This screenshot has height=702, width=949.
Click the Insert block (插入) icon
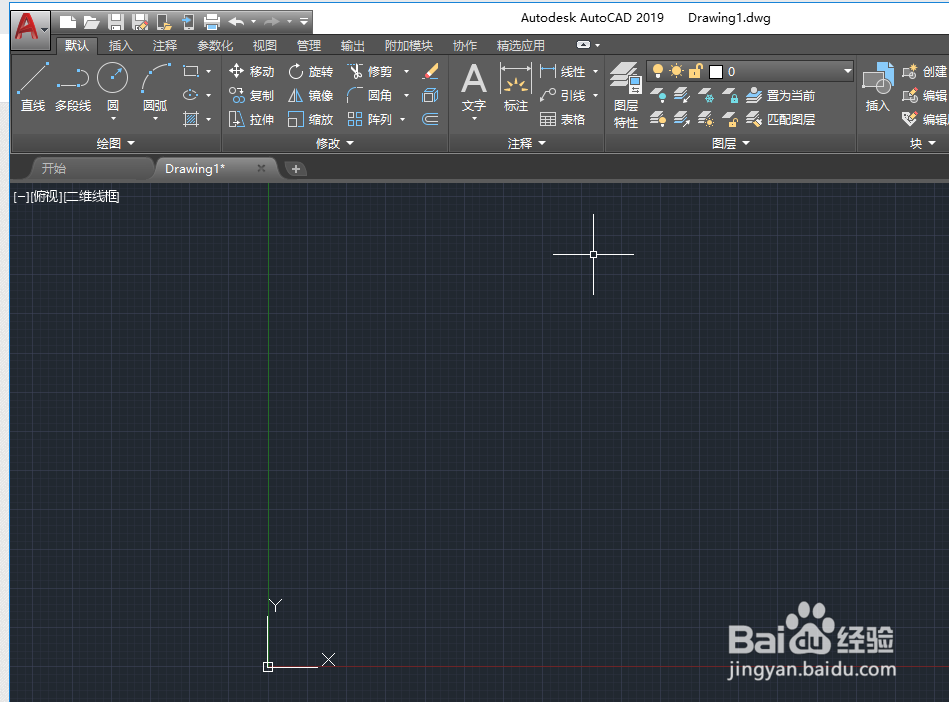(878, 88)
